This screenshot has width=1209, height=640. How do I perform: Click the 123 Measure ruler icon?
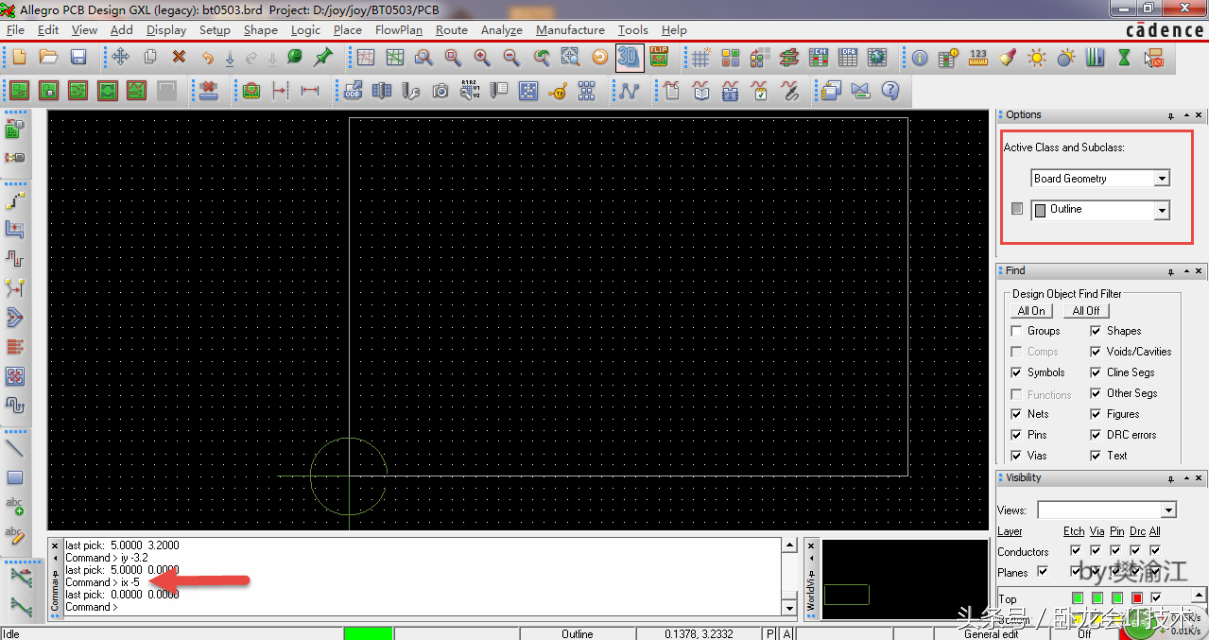979,57
